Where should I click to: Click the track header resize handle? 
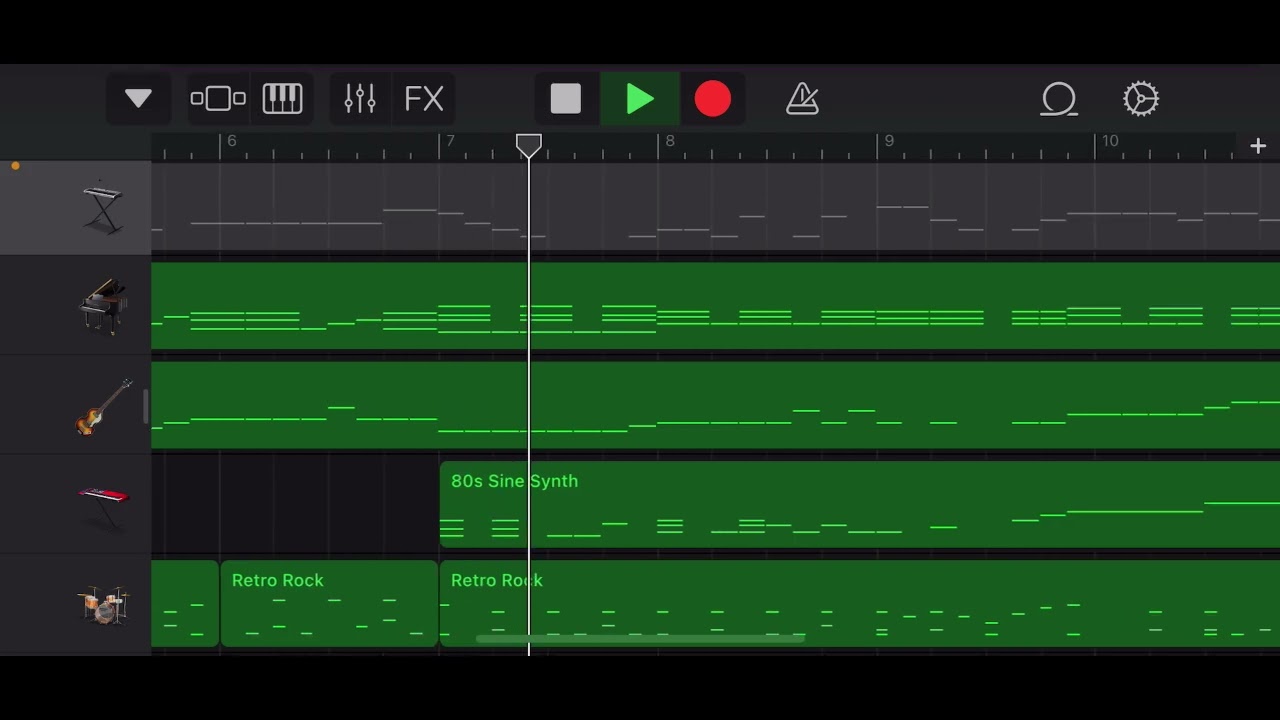click(x=147, y=406)
